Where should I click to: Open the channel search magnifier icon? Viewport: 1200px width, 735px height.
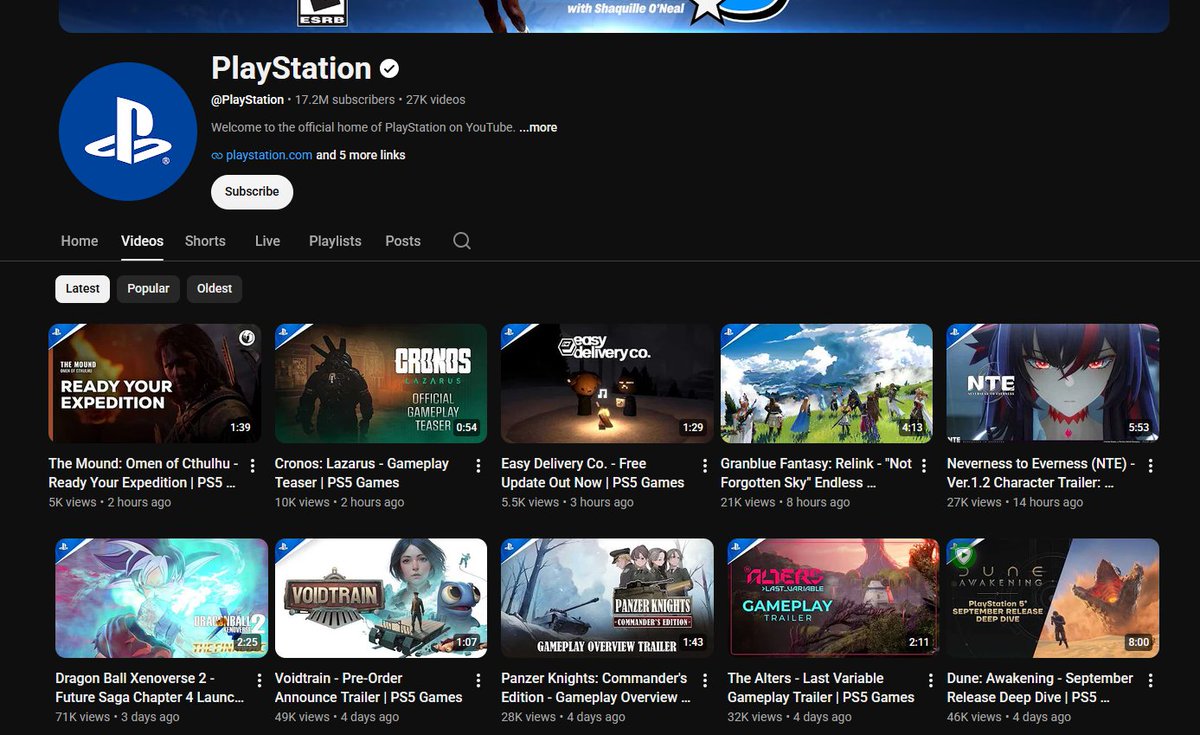point(461,241)
